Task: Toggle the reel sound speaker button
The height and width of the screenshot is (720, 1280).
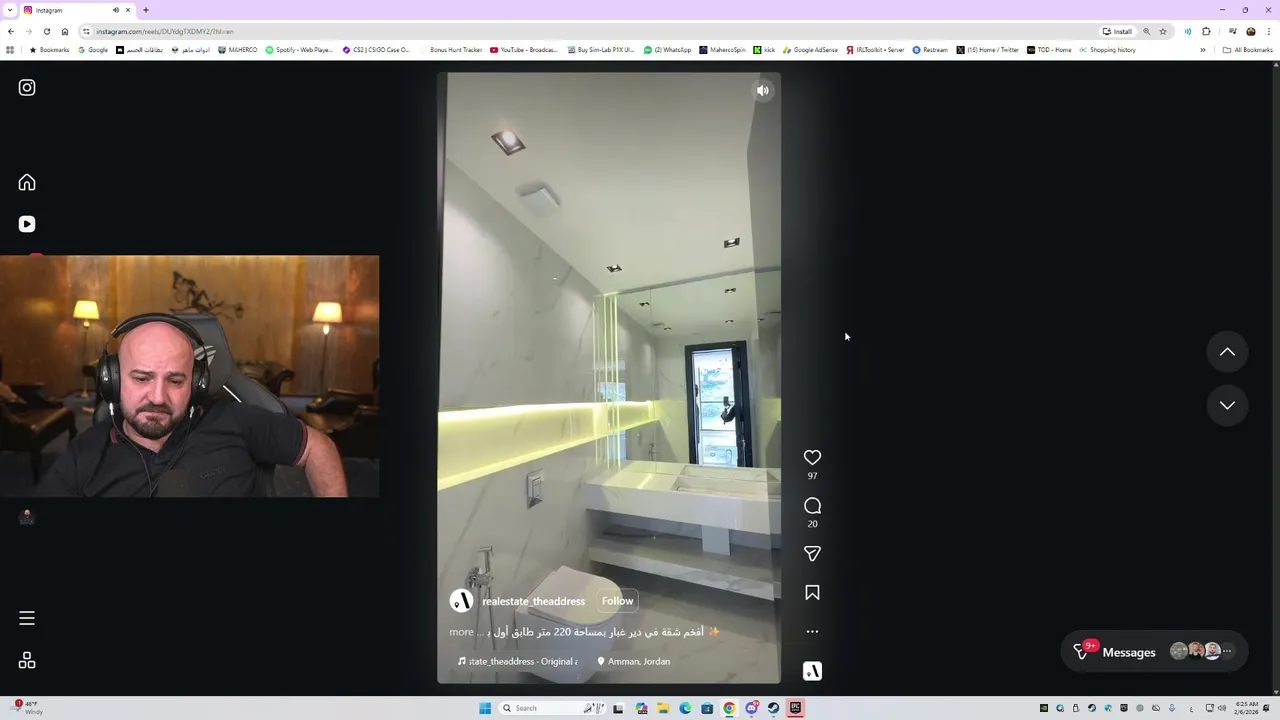Action: [x=763, y=90]
